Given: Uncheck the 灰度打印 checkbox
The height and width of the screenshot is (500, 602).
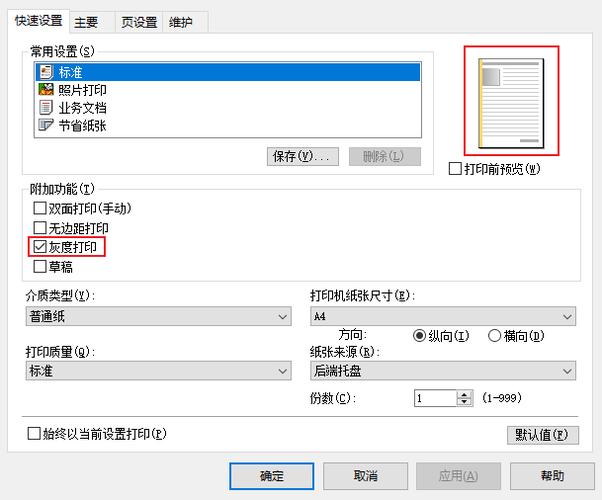Looking at the screenshot, I should [40, 247].
